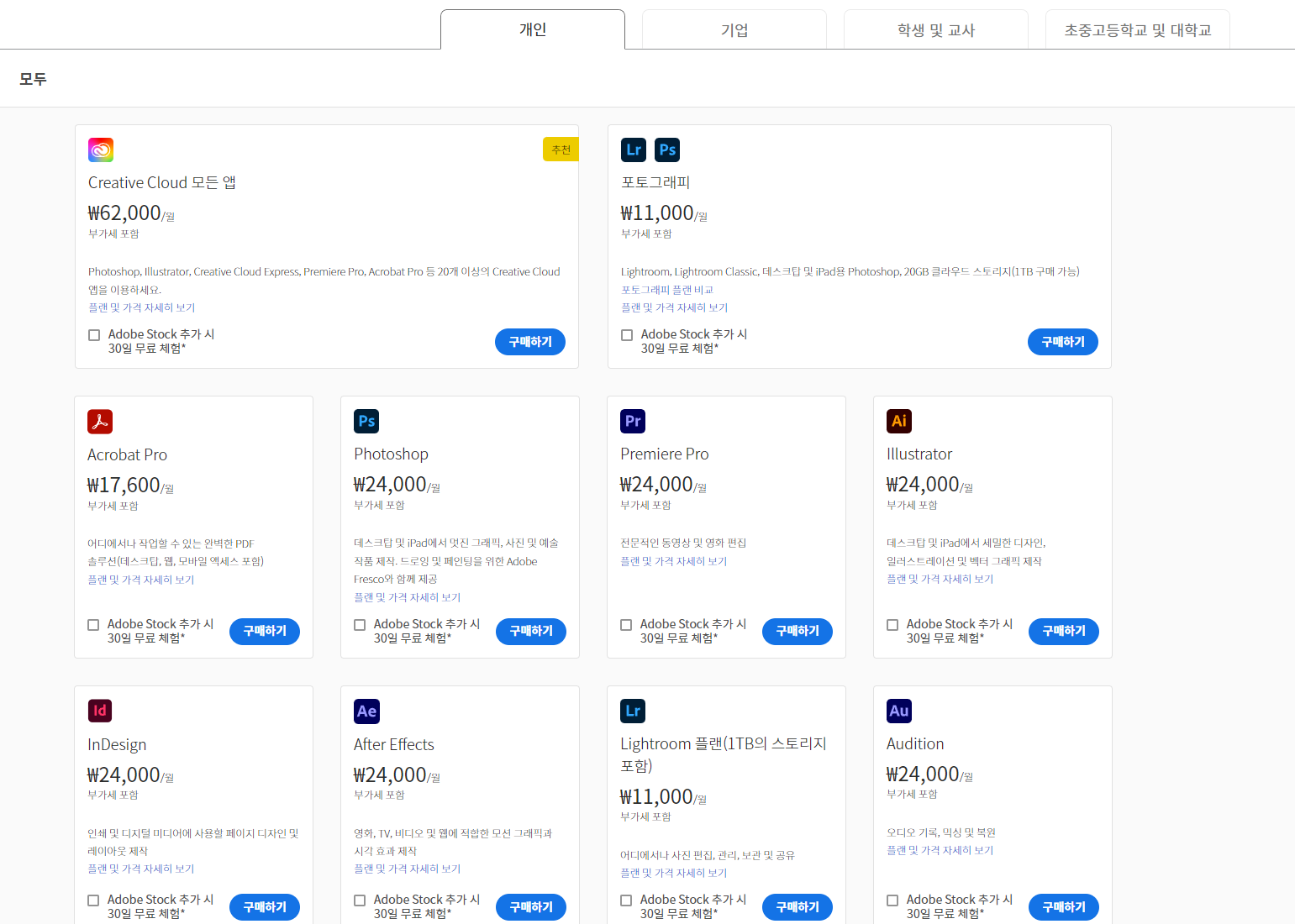The image size is (1295, 924).
Task: Click the 포토그래피 plan title
Action: coord(655,183)
